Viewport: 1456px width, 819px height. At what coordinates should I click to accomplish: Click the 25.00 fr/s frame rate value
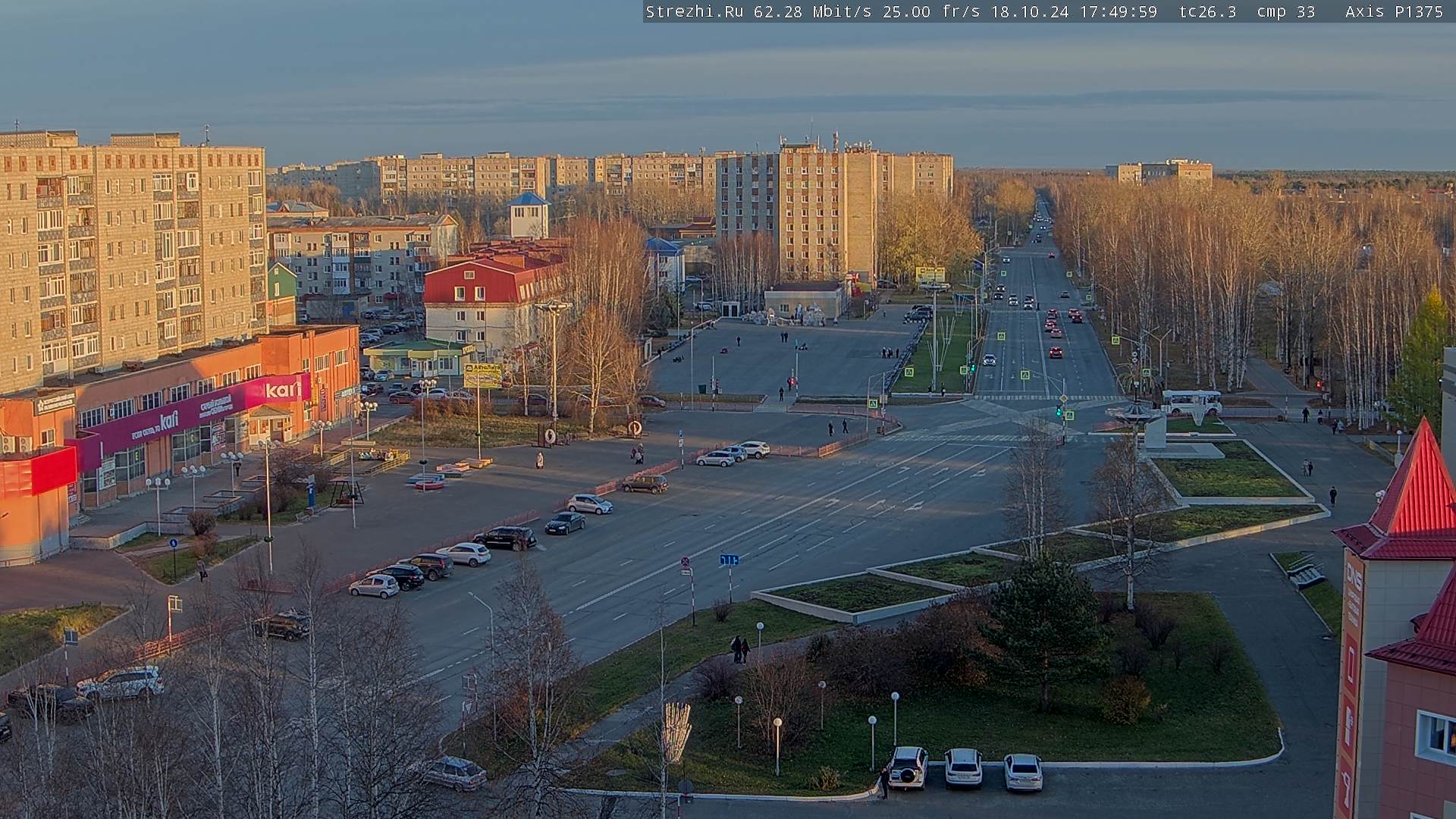[931, 11]
